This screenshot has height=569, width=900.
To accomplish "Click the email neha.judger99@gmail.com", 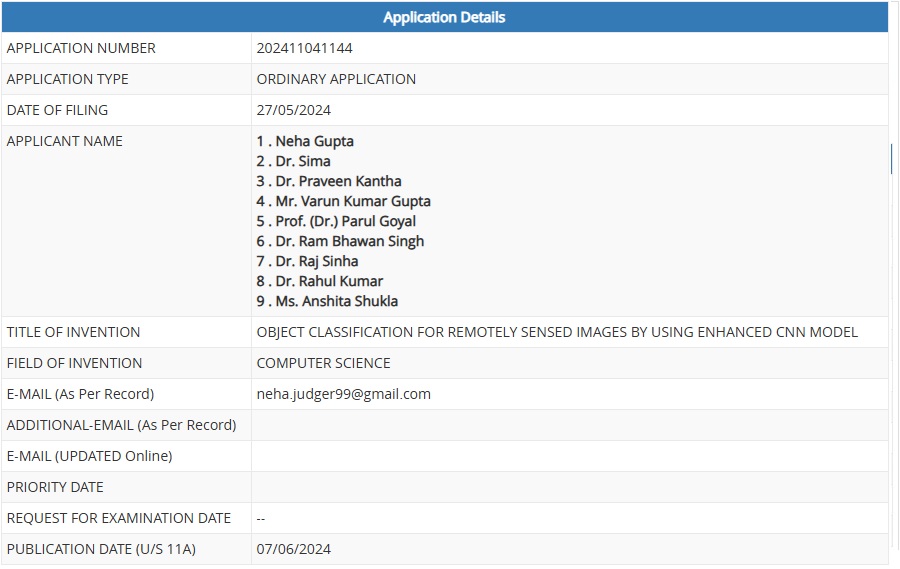I will pos(343,394).
